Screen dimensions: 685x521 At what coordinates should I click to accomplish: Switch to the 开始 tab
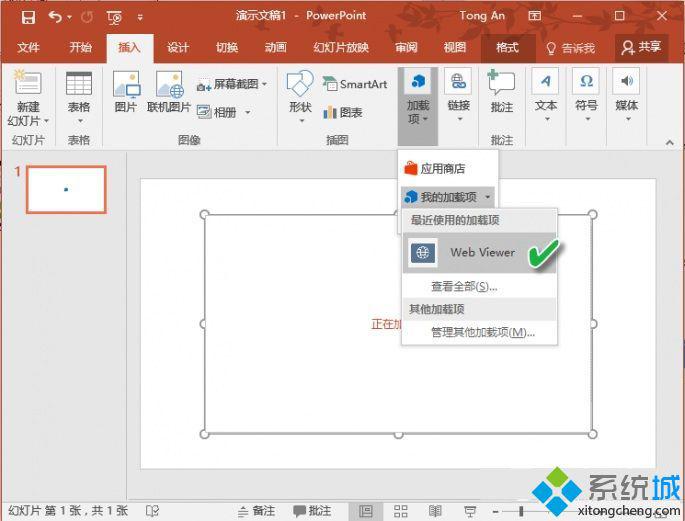[80, 47]
